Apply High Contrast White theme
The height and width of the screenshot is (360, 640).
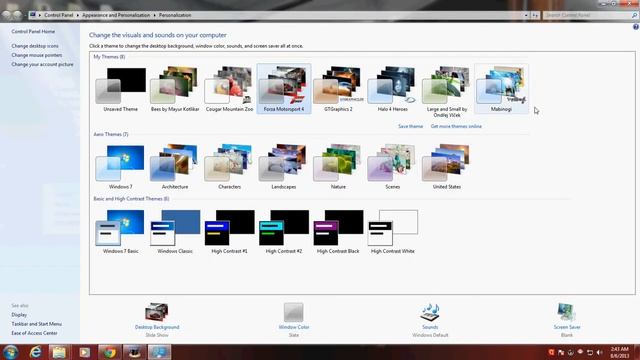pos(392,231)
